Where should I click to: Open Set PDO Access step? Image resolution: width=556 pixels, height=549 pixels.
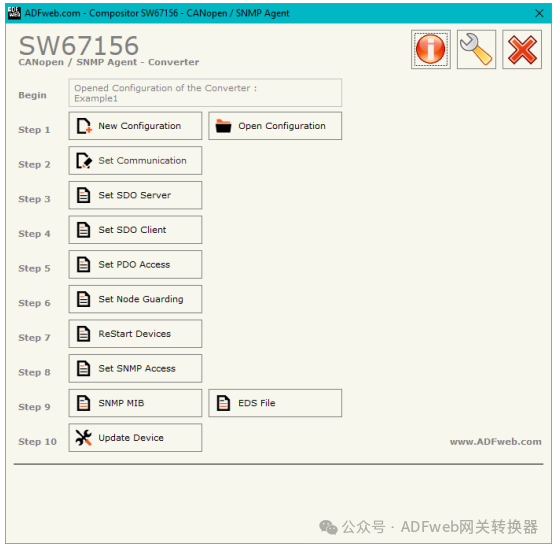[135, 265]
